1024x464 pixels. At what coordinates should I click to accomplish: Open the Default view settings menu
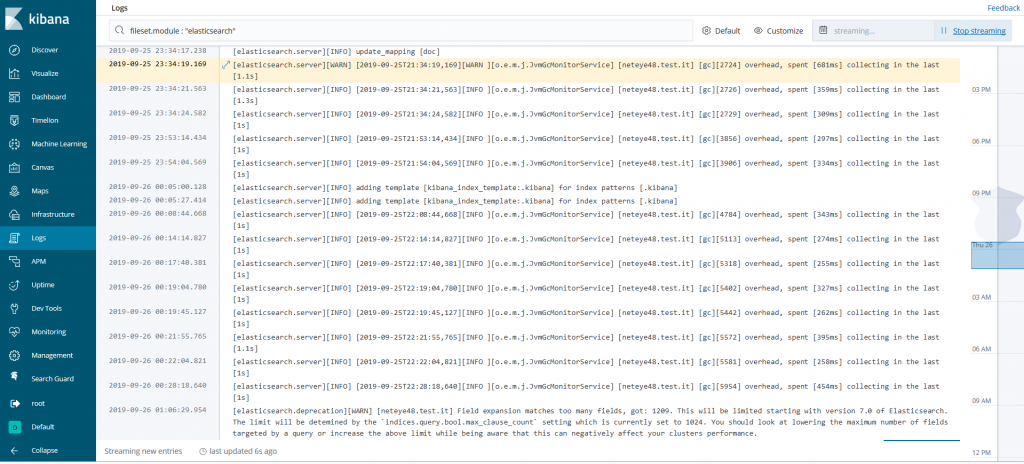tap(721, 31)
